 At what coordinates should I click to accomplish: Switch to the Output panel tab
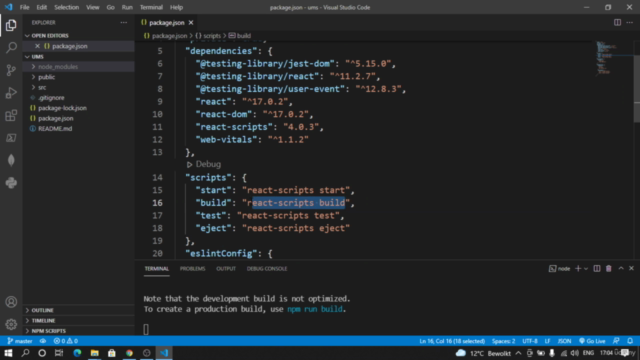(226, 269)
